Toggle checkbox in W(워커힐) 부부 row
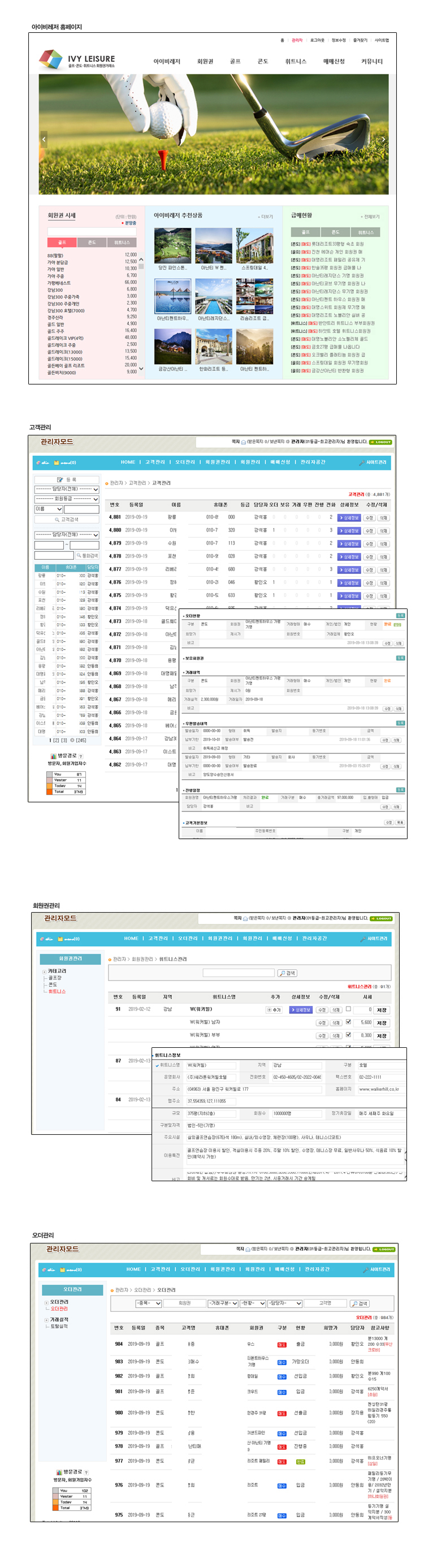424x1568 pixels. (x=348, y=1035)
